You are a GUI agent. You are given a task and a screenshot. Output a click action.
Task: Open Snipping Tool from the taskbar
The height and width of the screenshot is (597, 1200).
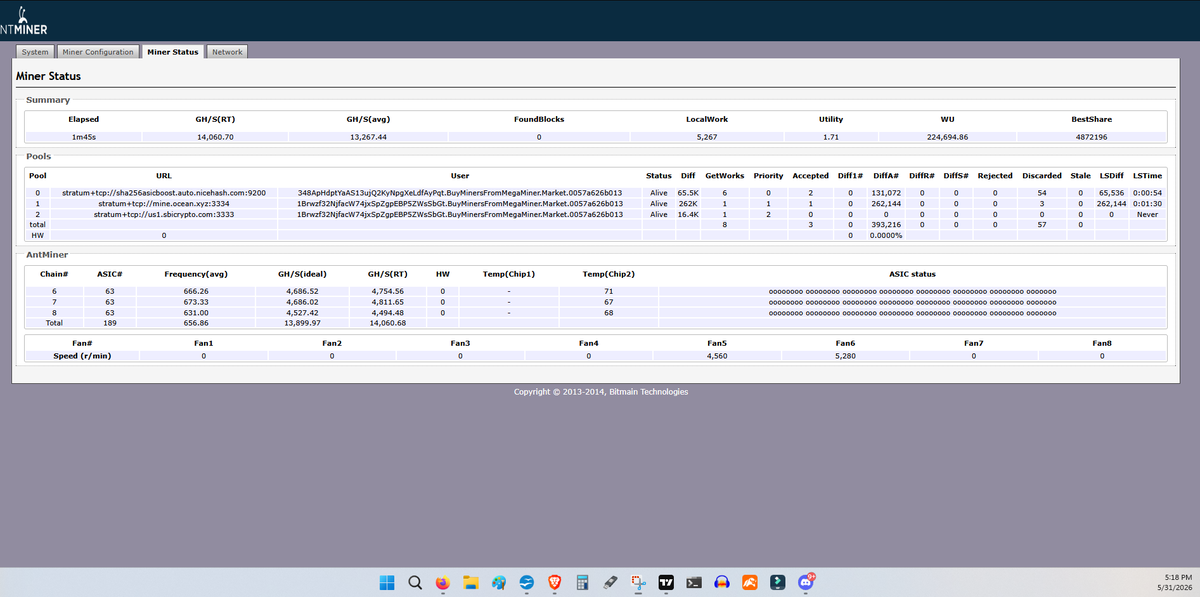(x=638, y=582)
